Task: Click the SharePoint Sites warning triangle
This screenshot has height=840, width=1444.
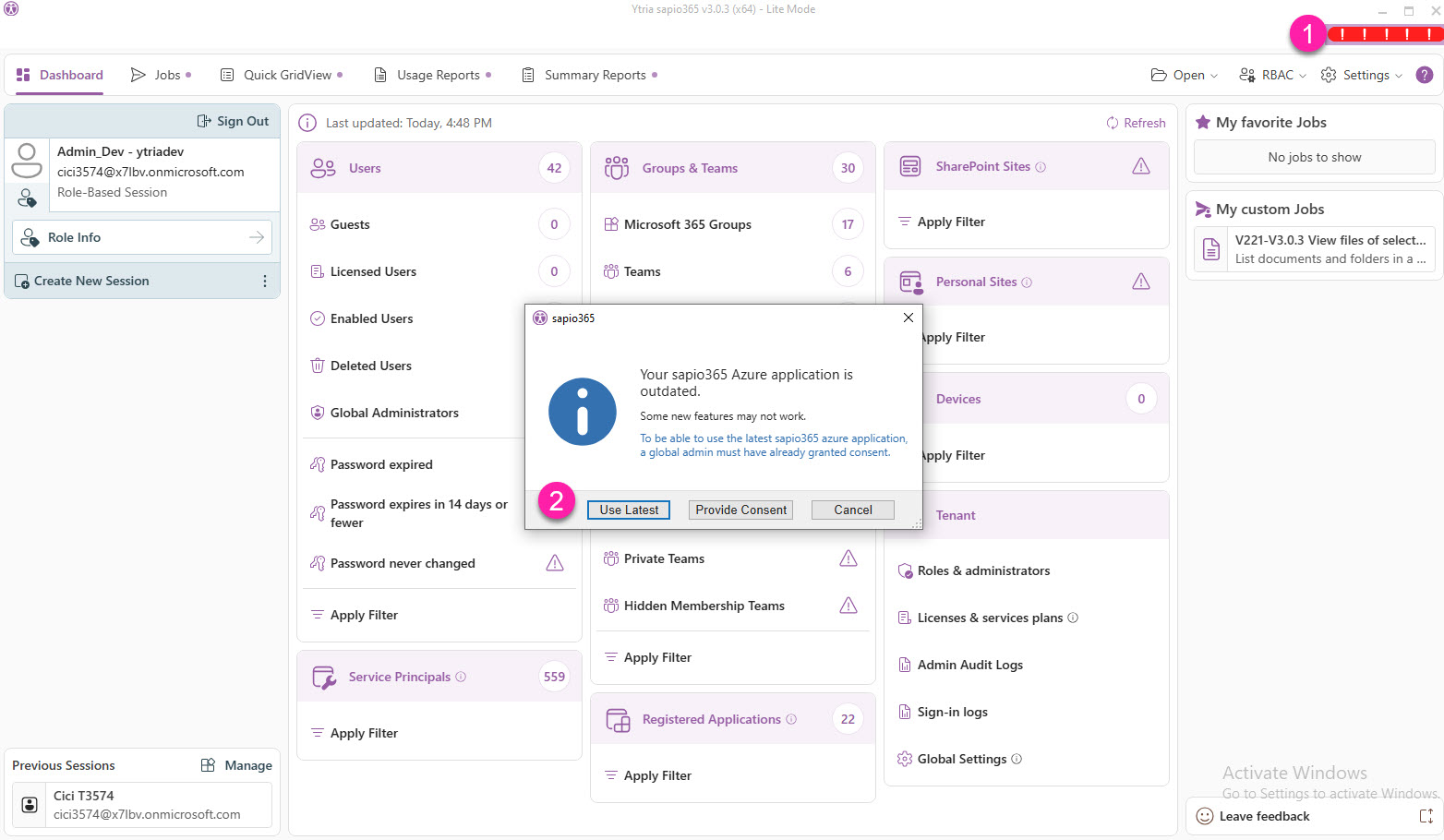Action: (x=1140, y=166)
